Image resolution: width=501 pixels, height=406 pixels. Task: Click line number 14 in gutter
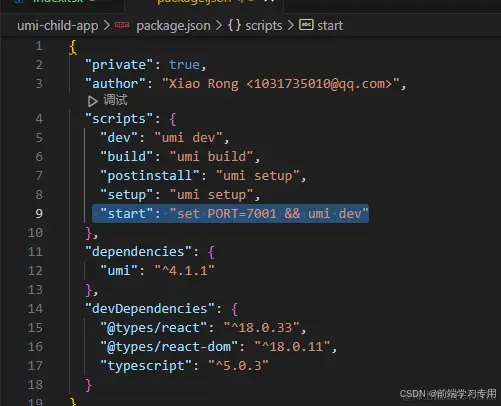[35, 309]
